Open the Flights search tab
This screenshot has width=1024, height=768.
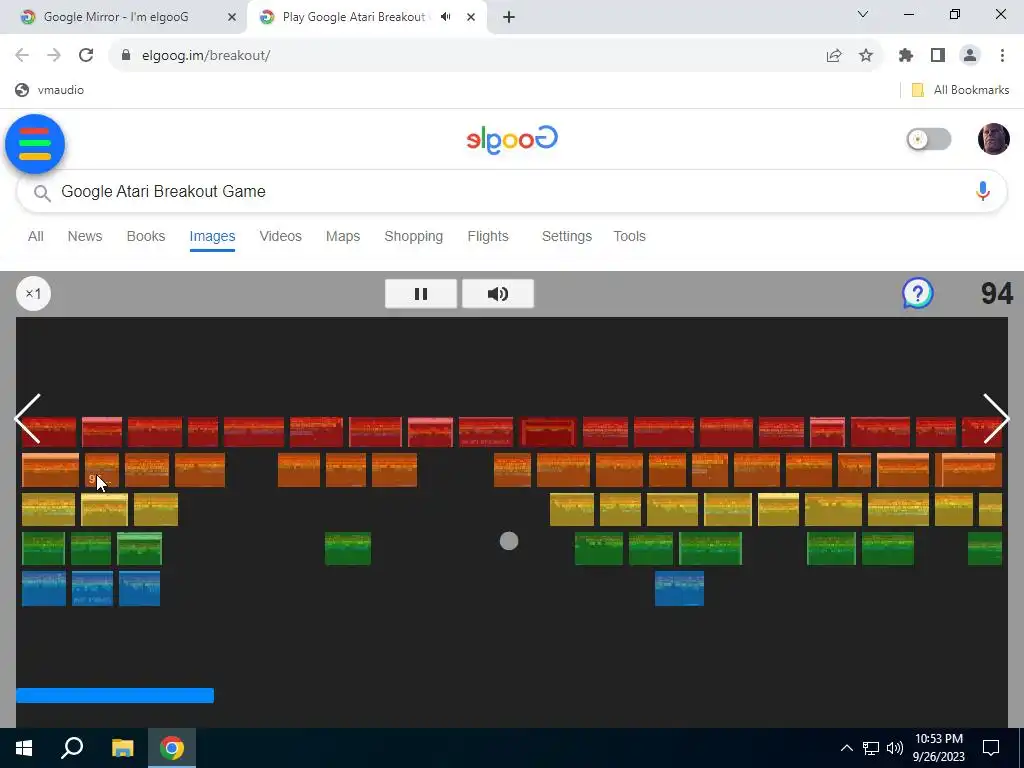(488, 236)
